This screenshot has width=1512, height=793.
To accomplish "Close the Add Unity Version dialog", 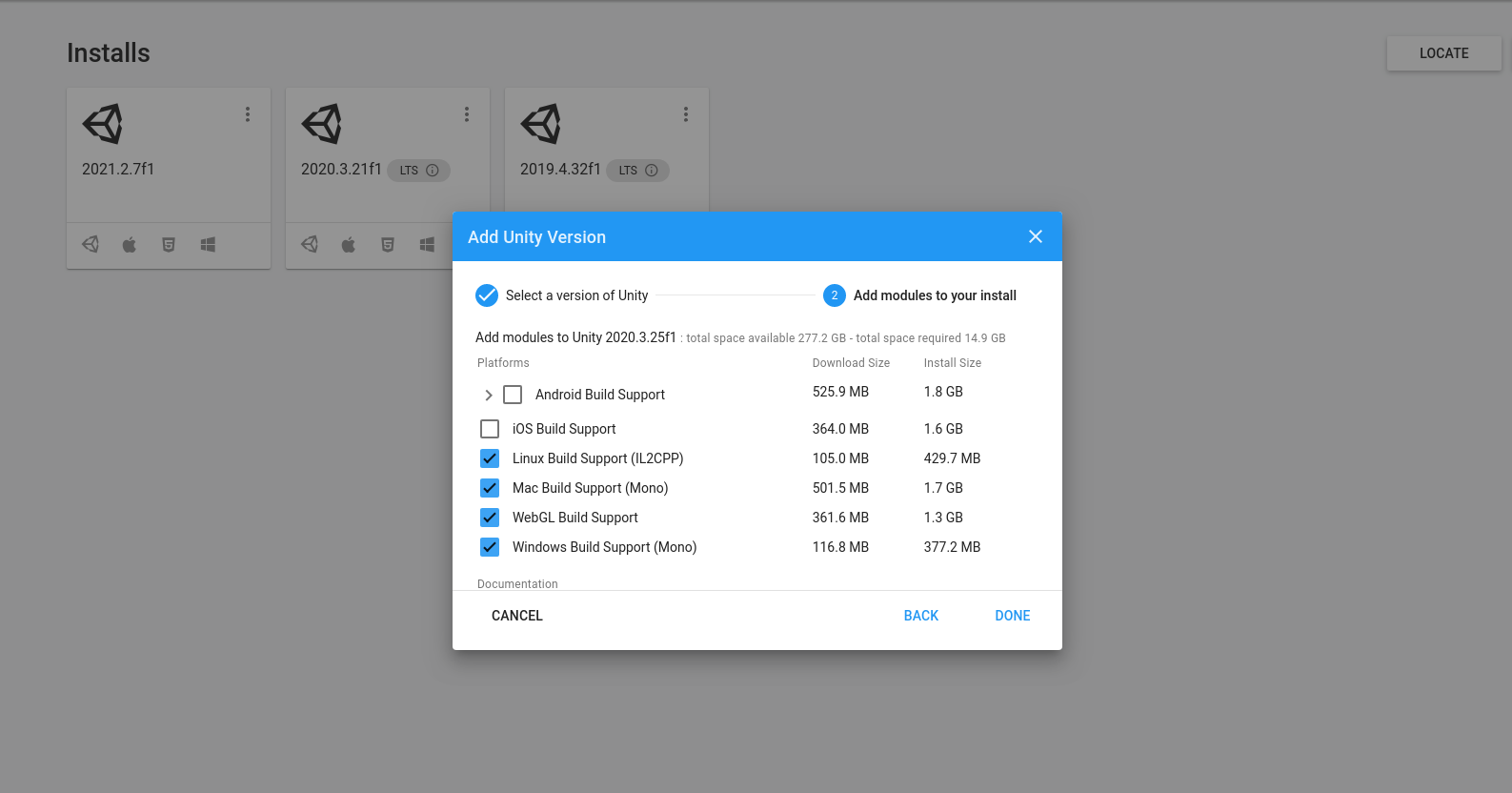I will coord(1036,236).
